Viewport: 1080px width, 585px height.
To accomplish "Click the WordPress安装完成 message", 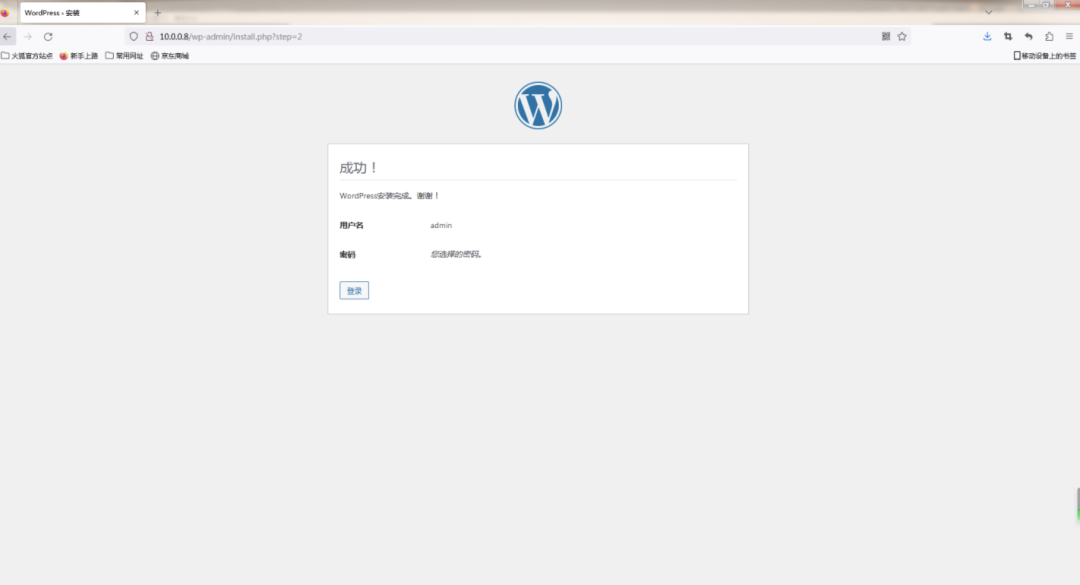I will click(389, 196).
